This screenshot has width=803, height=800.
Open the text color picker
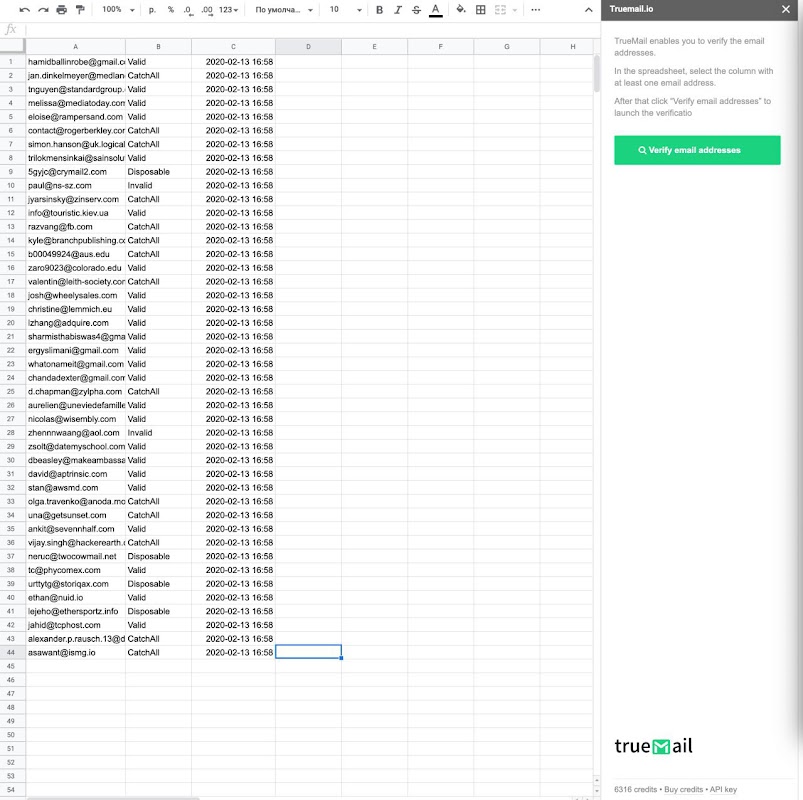(x=435, y=10)
